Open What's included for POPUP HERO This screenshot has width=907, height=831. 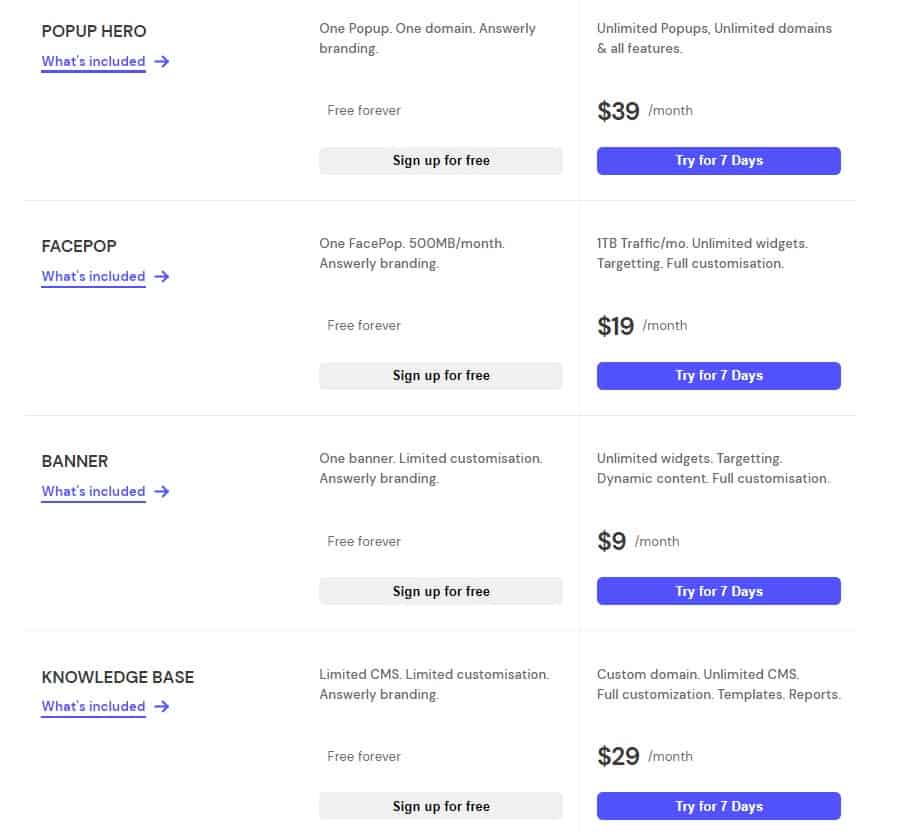tap(92, 61)
